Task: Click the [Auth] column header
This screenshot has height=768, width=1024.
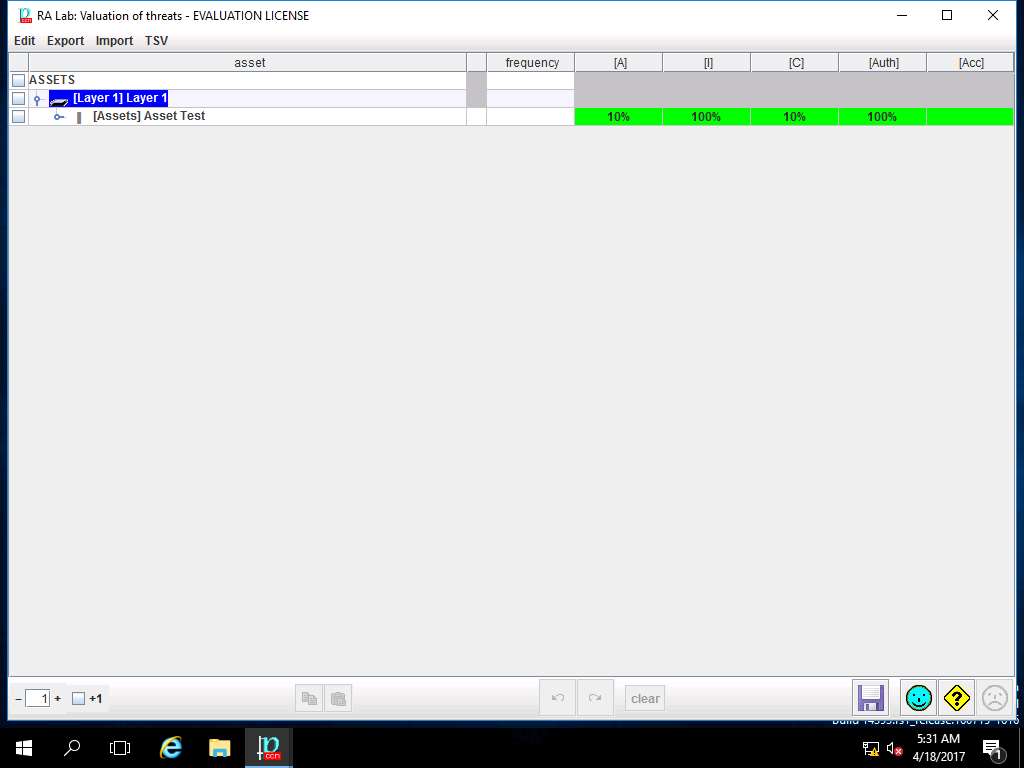Action: (882, 63)
